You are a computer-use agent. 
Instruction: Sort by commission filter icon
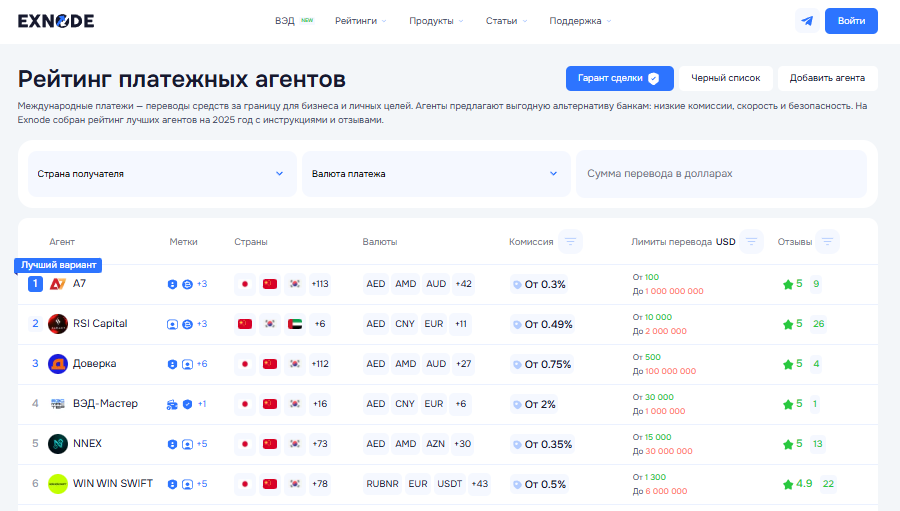tap(570, 242)
